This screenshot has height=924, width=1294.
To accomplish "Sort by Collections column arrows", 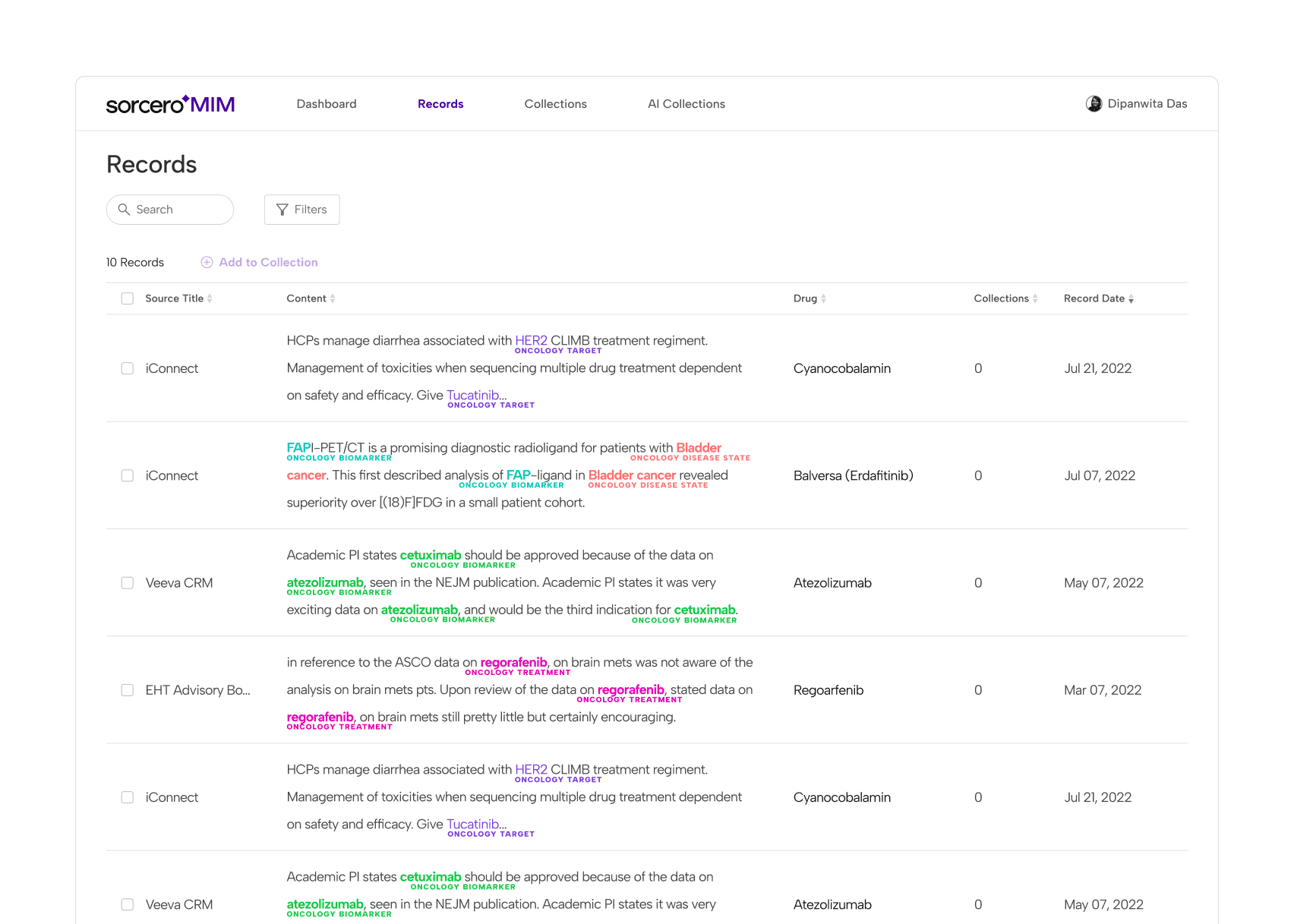I will [x=1035, y=299].
